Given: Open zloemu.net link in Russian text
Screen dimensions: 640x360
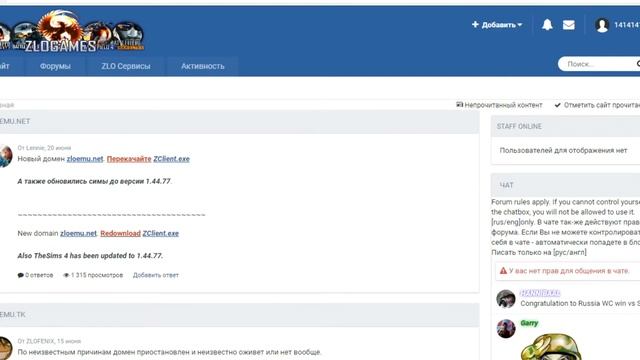Looking at the screenshot, I should point(85,159).
